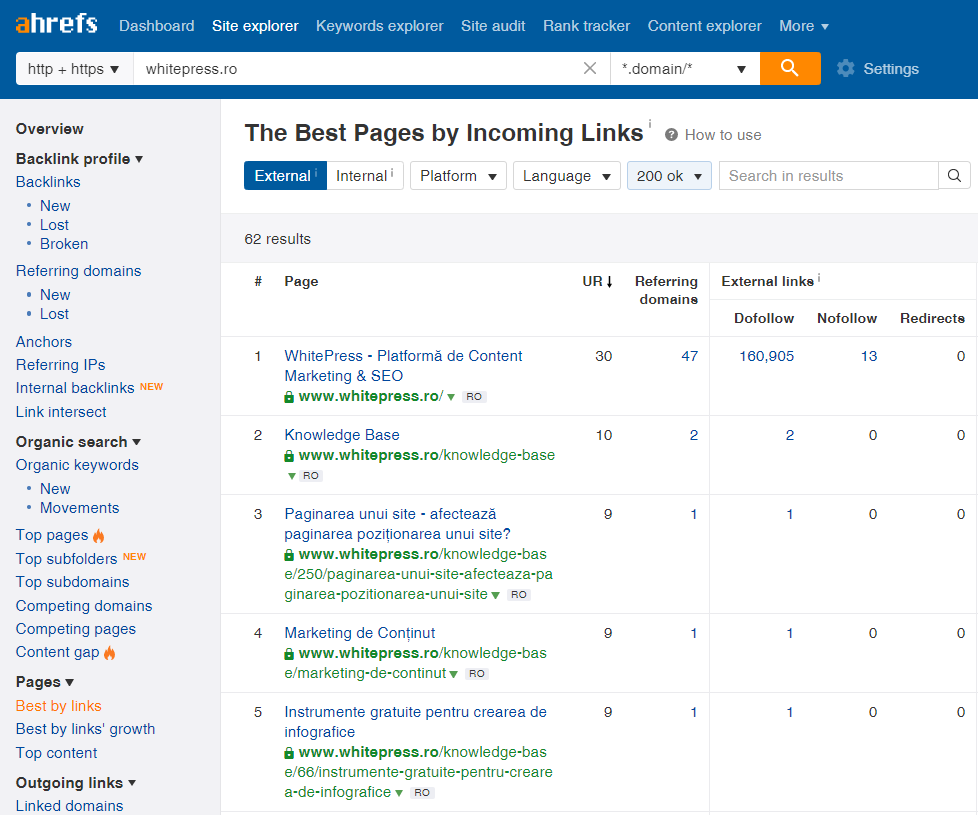978x815 pixels.
Task: Open URL dropdown arrow for www.whitepress.ro/
Action: point(451,397)
